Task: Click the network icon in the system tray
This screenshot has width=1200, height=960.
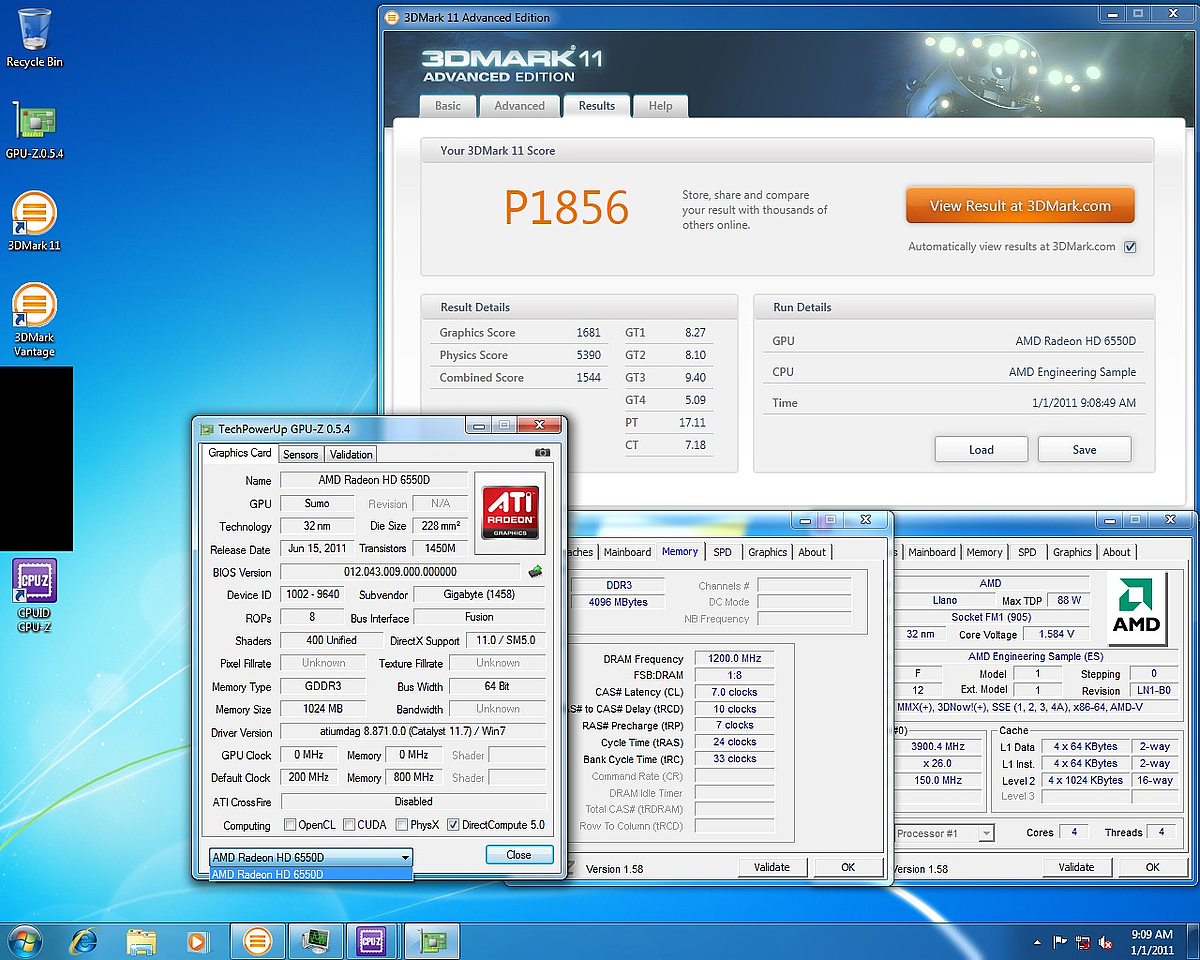Action: (1083, 942)
